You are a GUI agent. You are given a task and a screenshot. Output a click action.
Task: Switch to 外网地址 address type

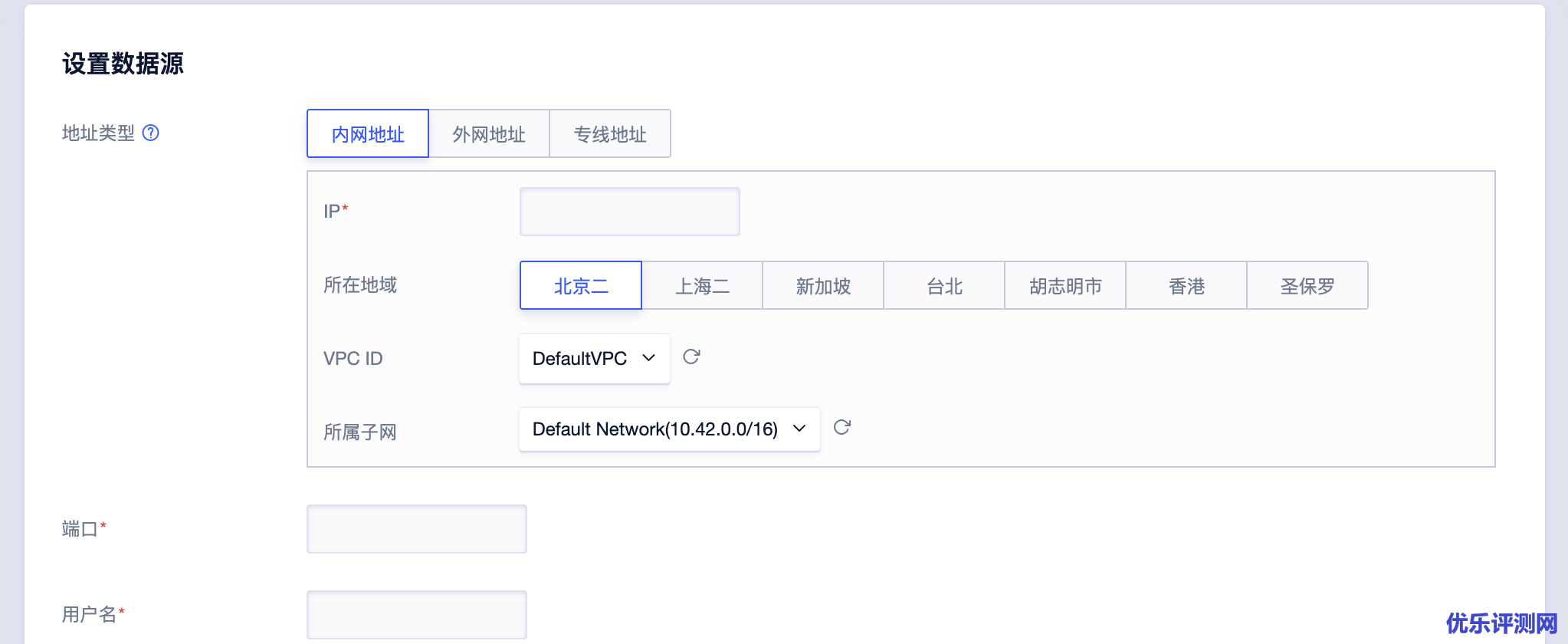(489, 133)
